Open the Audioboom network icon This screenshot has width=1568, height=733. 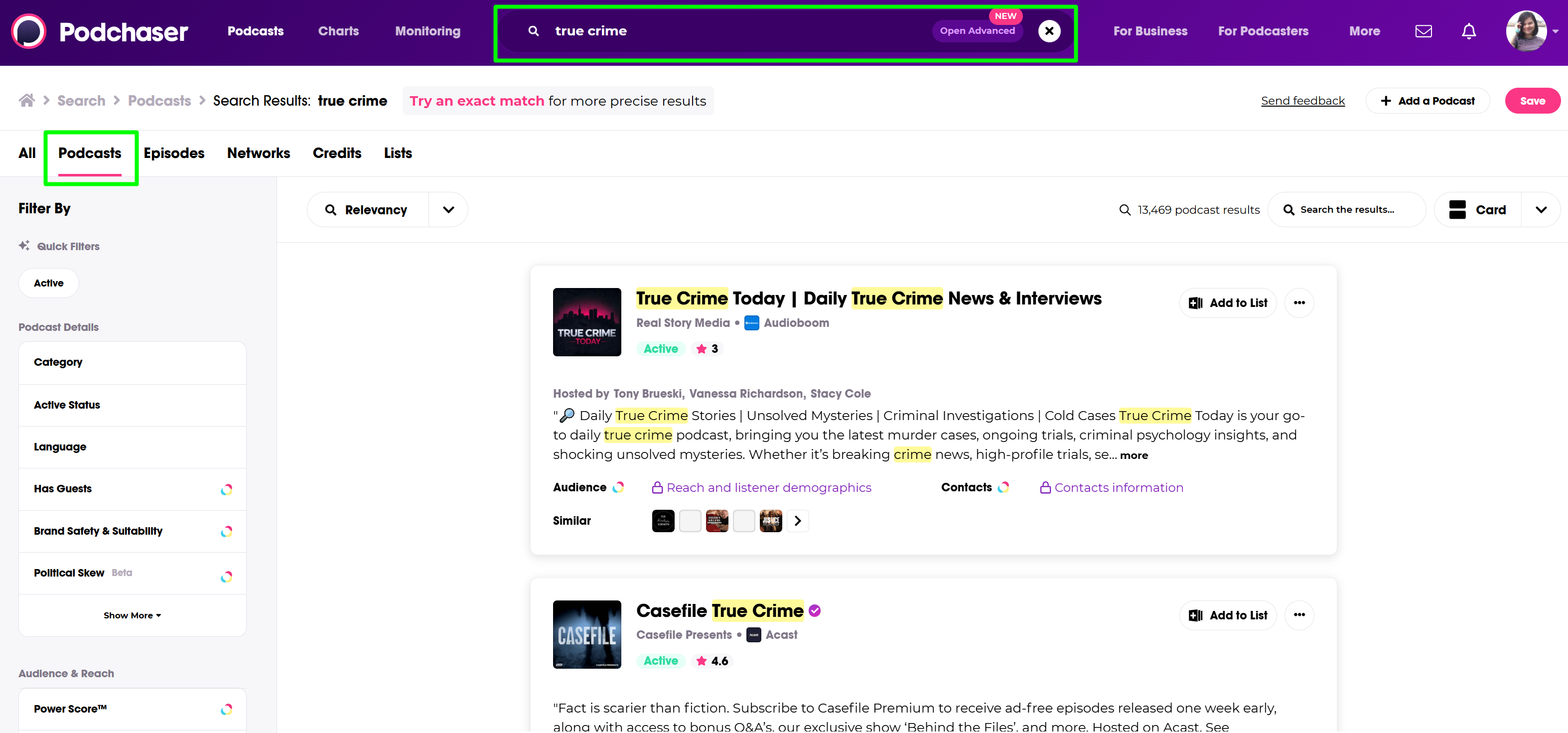coord(751,323)
